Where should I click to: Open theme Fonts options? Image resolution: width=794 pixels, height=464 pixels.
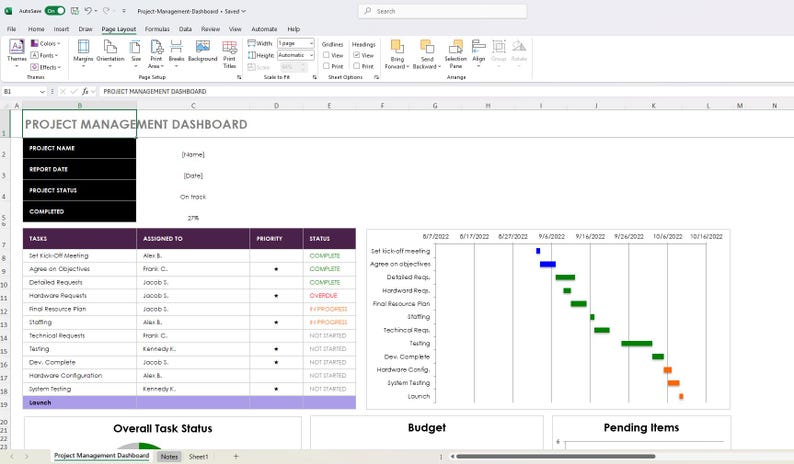tap(45, 55)
